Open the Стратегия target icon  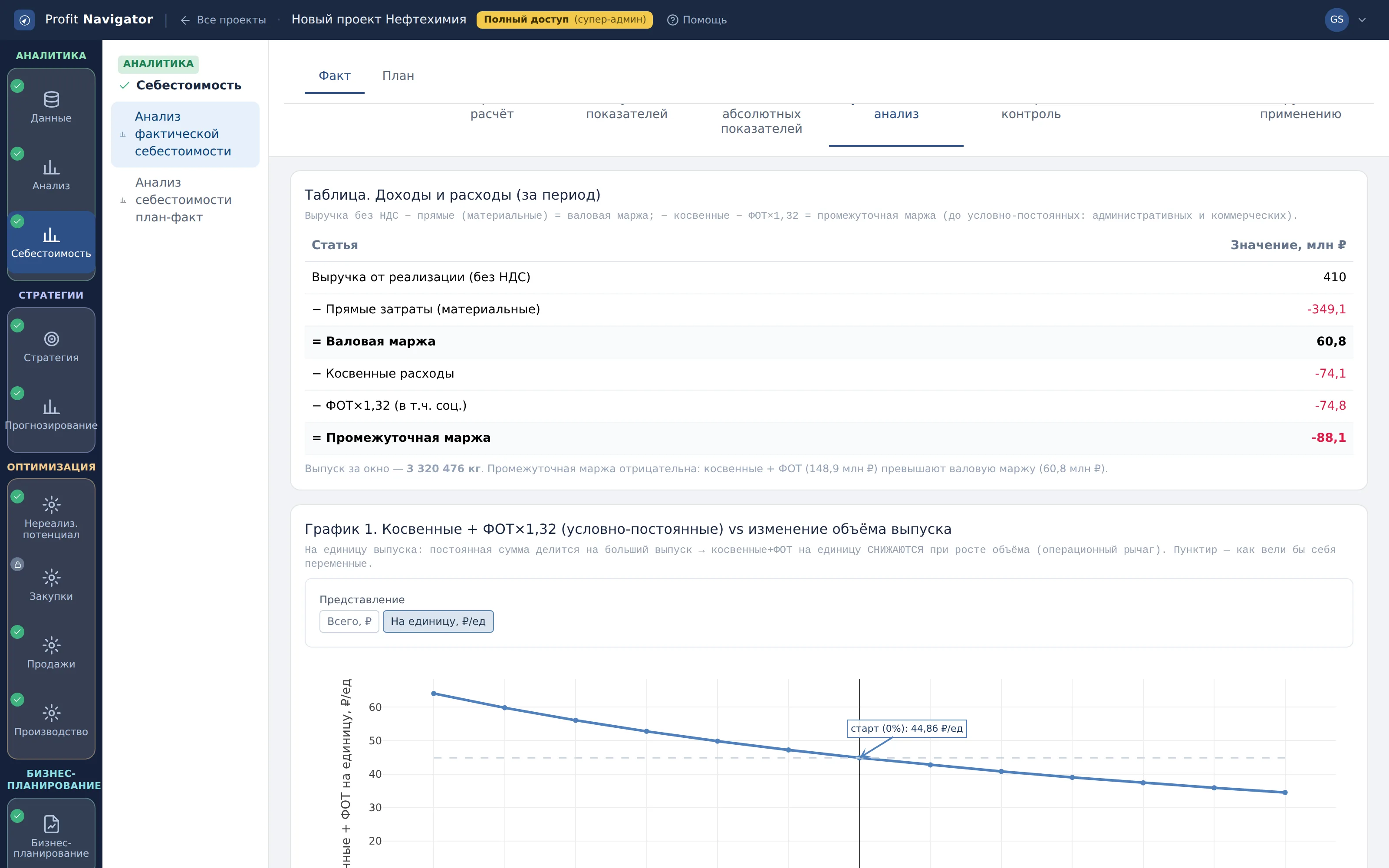[x=51, y=339]
